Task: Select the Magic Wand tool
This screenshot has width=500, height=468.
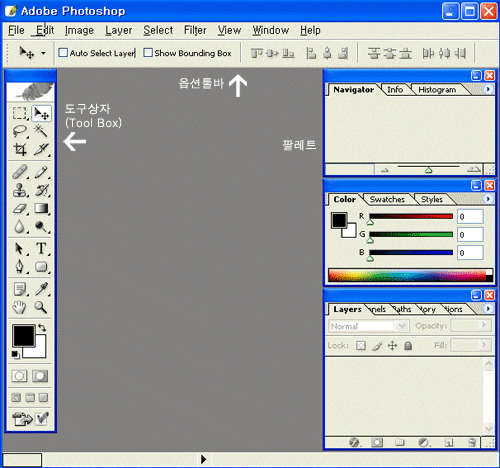Action: coord(41,131)
